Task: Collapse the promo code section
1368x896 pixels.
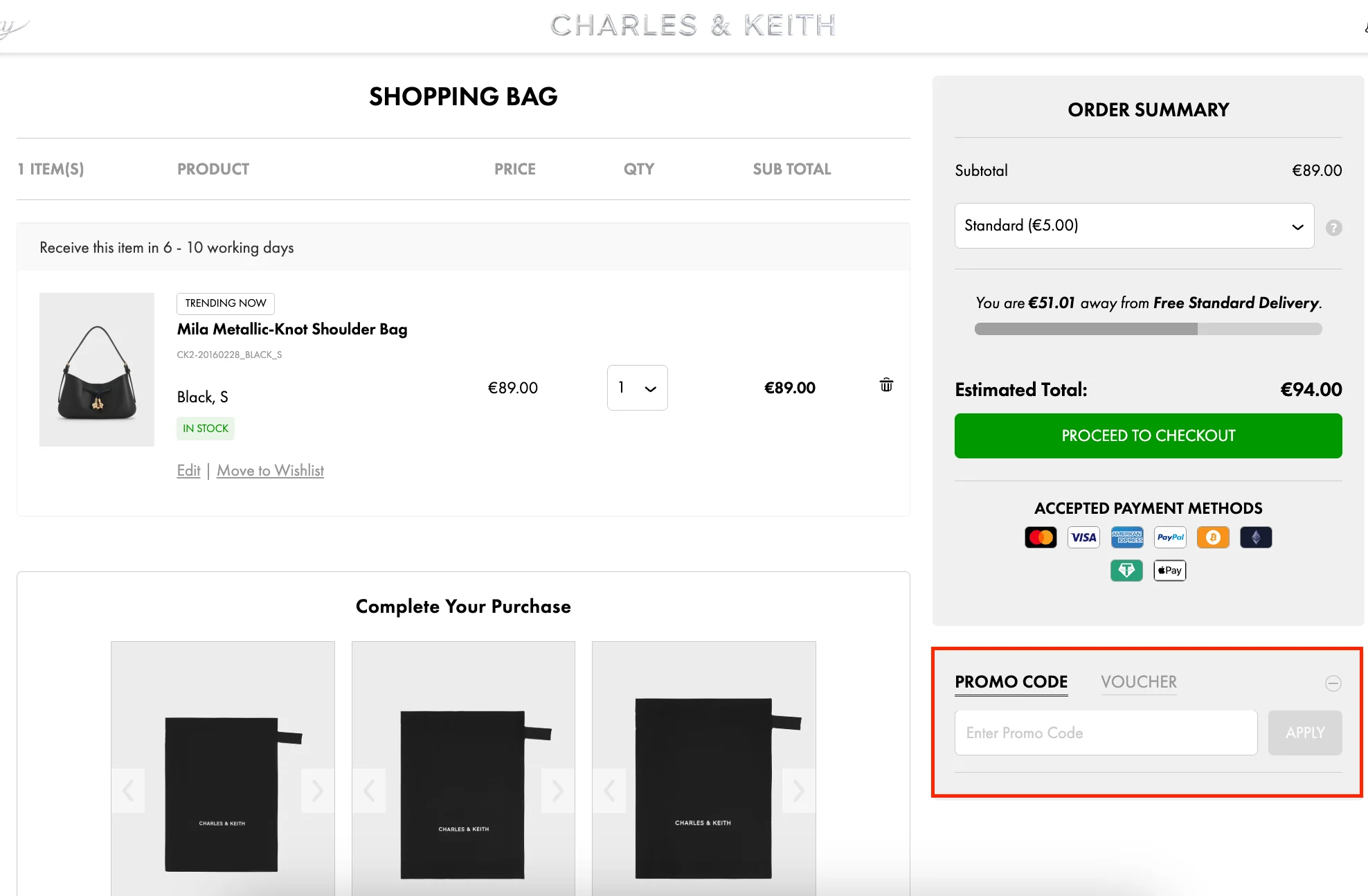Action: [1333, 683]
